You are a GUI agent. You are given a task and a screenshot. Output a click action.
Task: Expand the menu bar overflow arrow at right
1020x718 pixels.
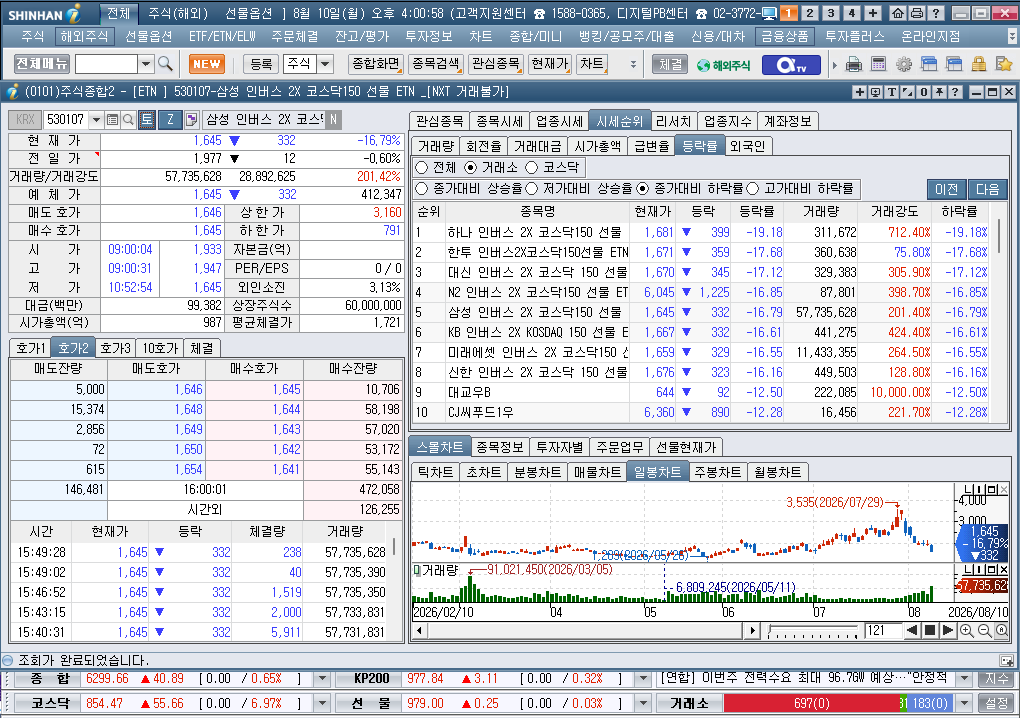1012,36
